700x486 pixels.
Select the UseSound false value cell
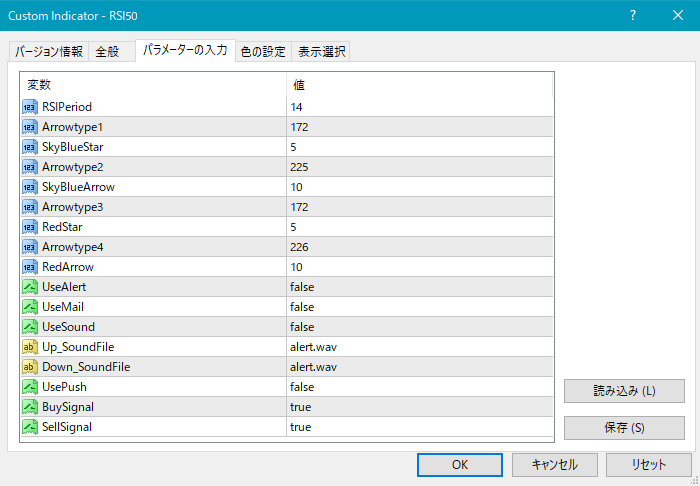[x=419, y=327]
